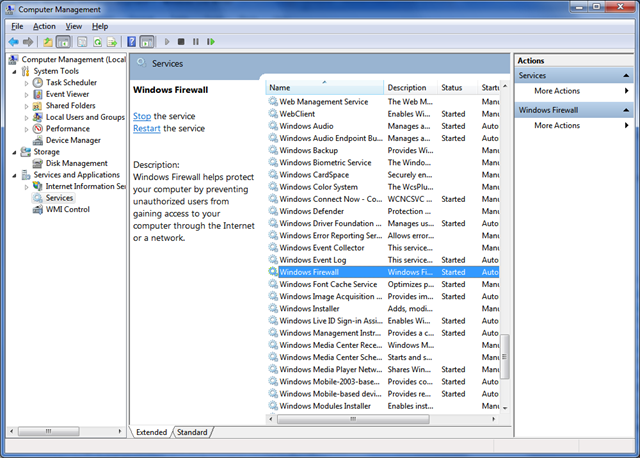The image size is (640, 458).
Task: Toggle Show/Hide Console Tree toolbar icon
Action: point(63,42)
